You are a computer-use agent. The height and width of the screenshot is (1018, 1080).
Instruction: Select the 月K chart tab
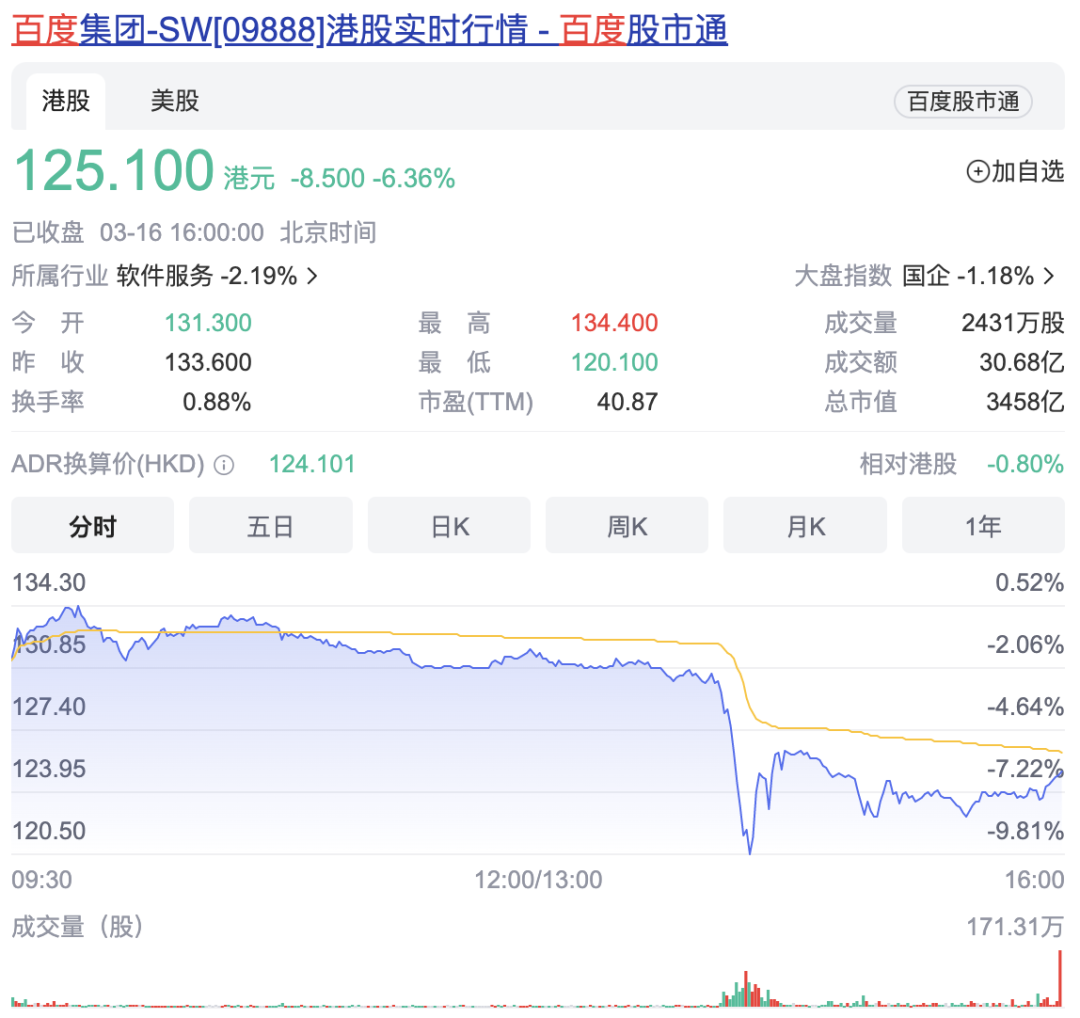pos(805,526)
